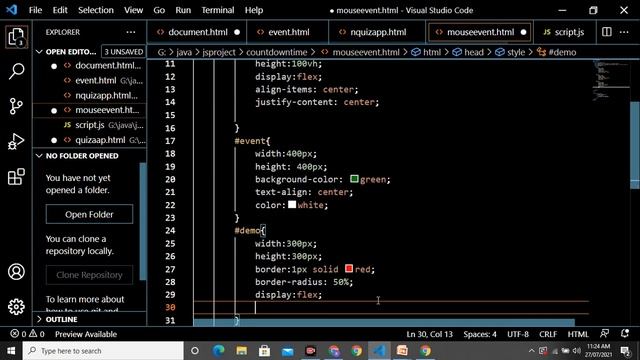Click the VS Code logo icon
Screen dimensions: 640x360
pyautogui.click(x=12, y=10)
